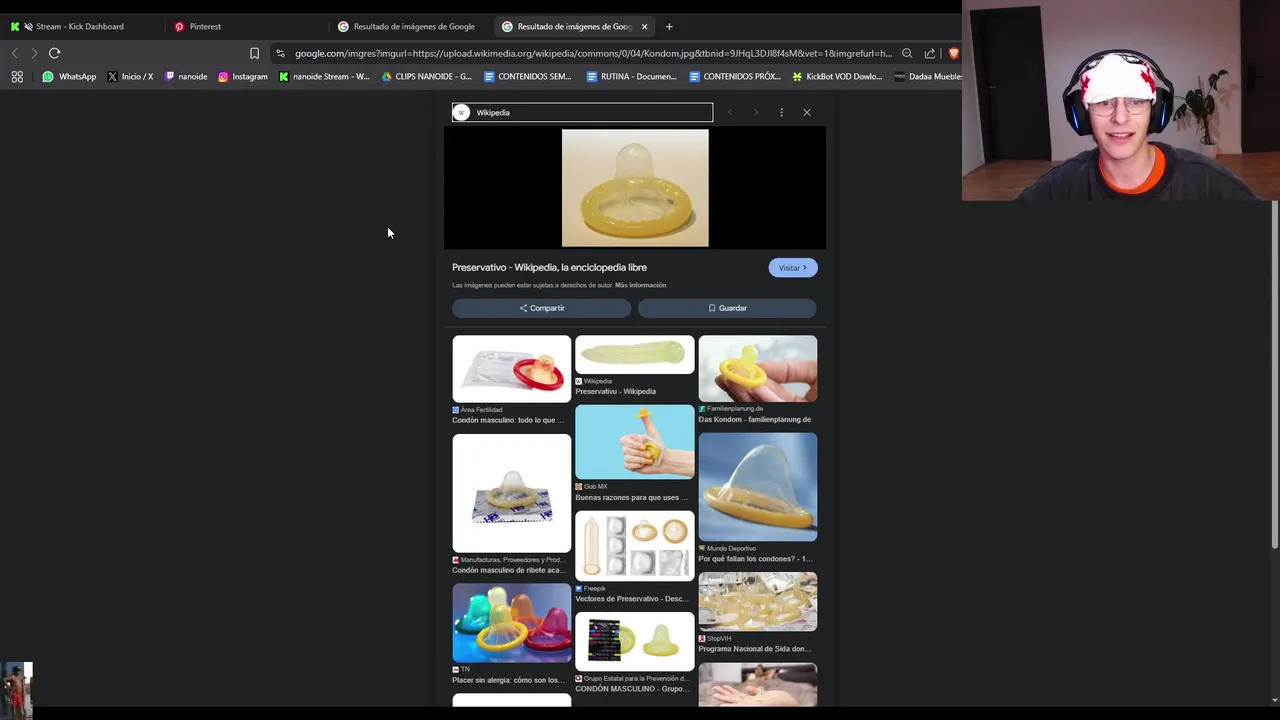The height and width of the screenshot is (720, 1280).
Task: Show next image arrow in preview
Action: 756,112
